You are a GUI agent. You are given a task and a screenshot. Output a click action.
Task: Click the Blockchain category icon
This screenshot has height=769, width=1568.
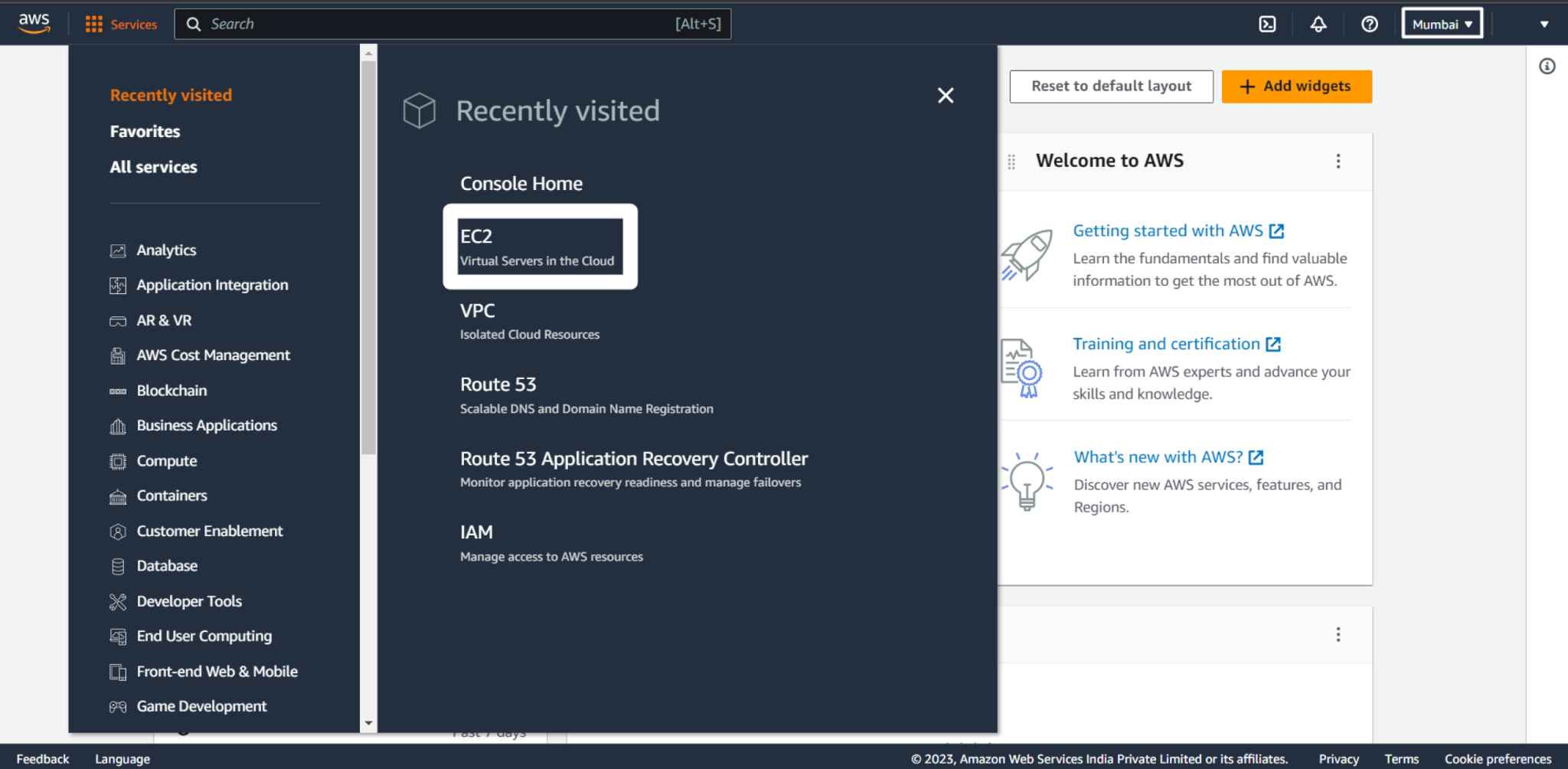[x=118, y=391]
